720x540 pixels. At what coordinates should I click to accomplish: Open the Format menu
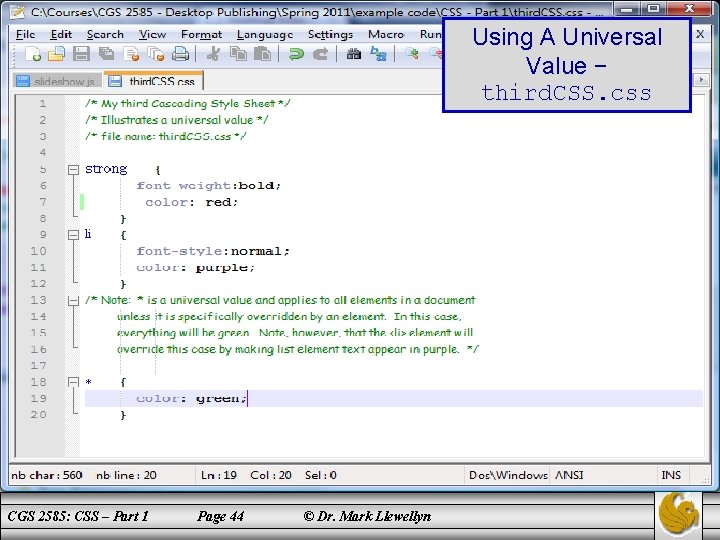201,34
